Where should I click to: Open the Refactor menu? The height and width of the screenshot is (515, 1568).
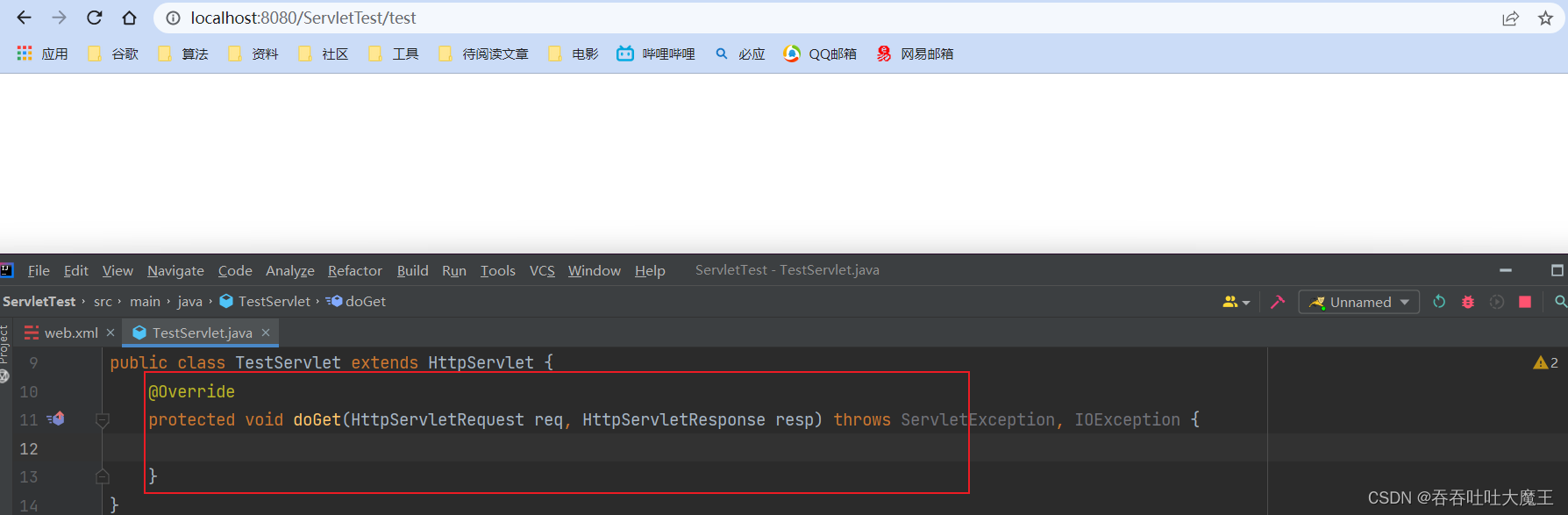click(354, 270)
